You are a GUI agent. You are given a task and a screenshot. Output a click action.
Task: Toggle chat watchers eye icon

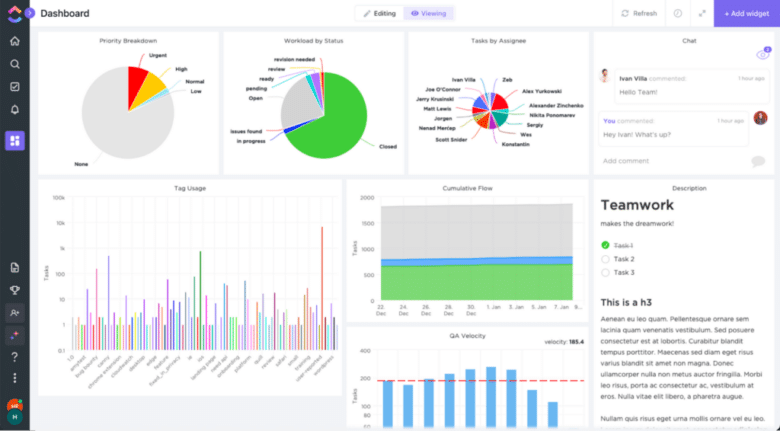coord(762,55)
